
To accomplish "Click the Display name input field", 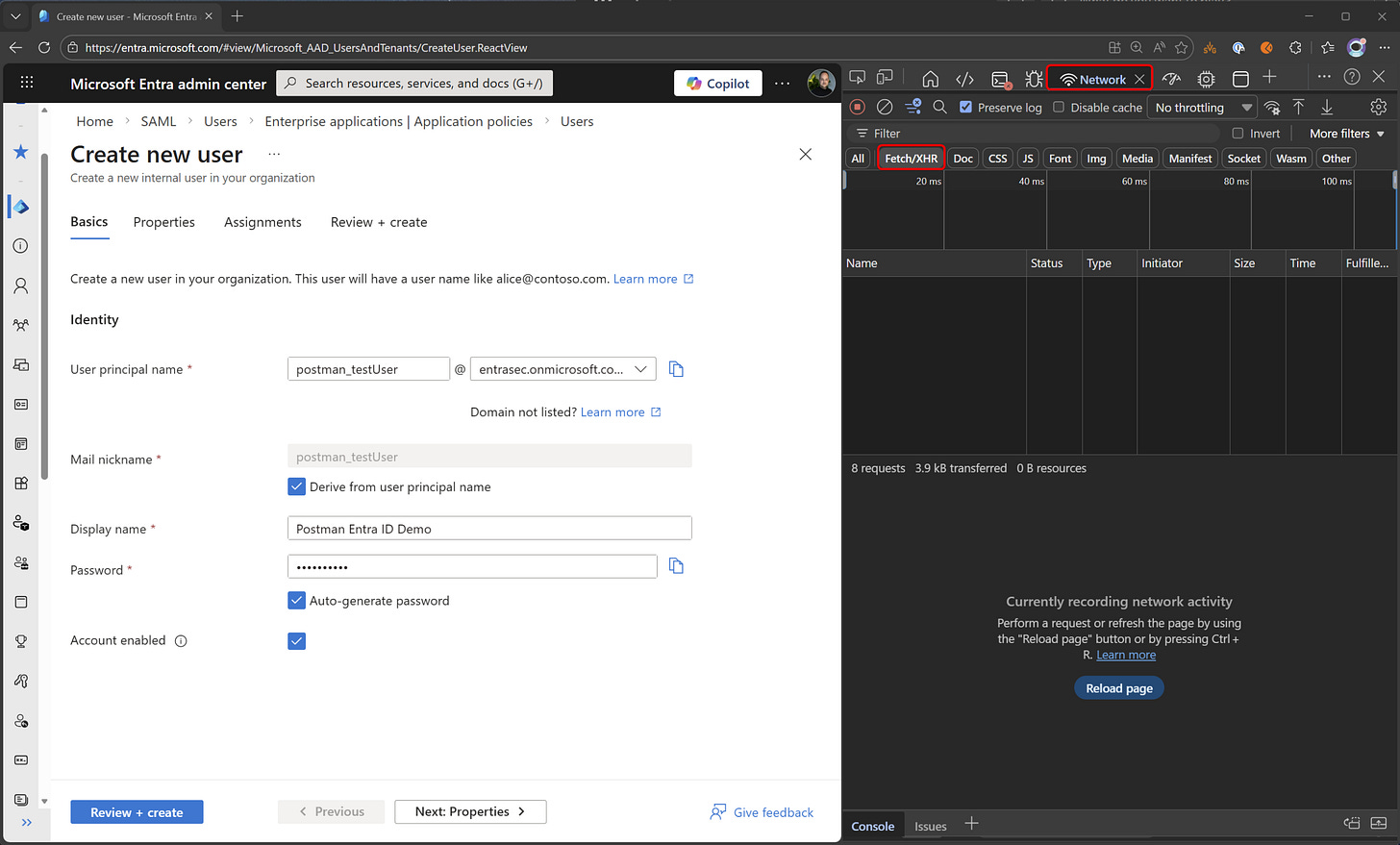I will point(489,529).
